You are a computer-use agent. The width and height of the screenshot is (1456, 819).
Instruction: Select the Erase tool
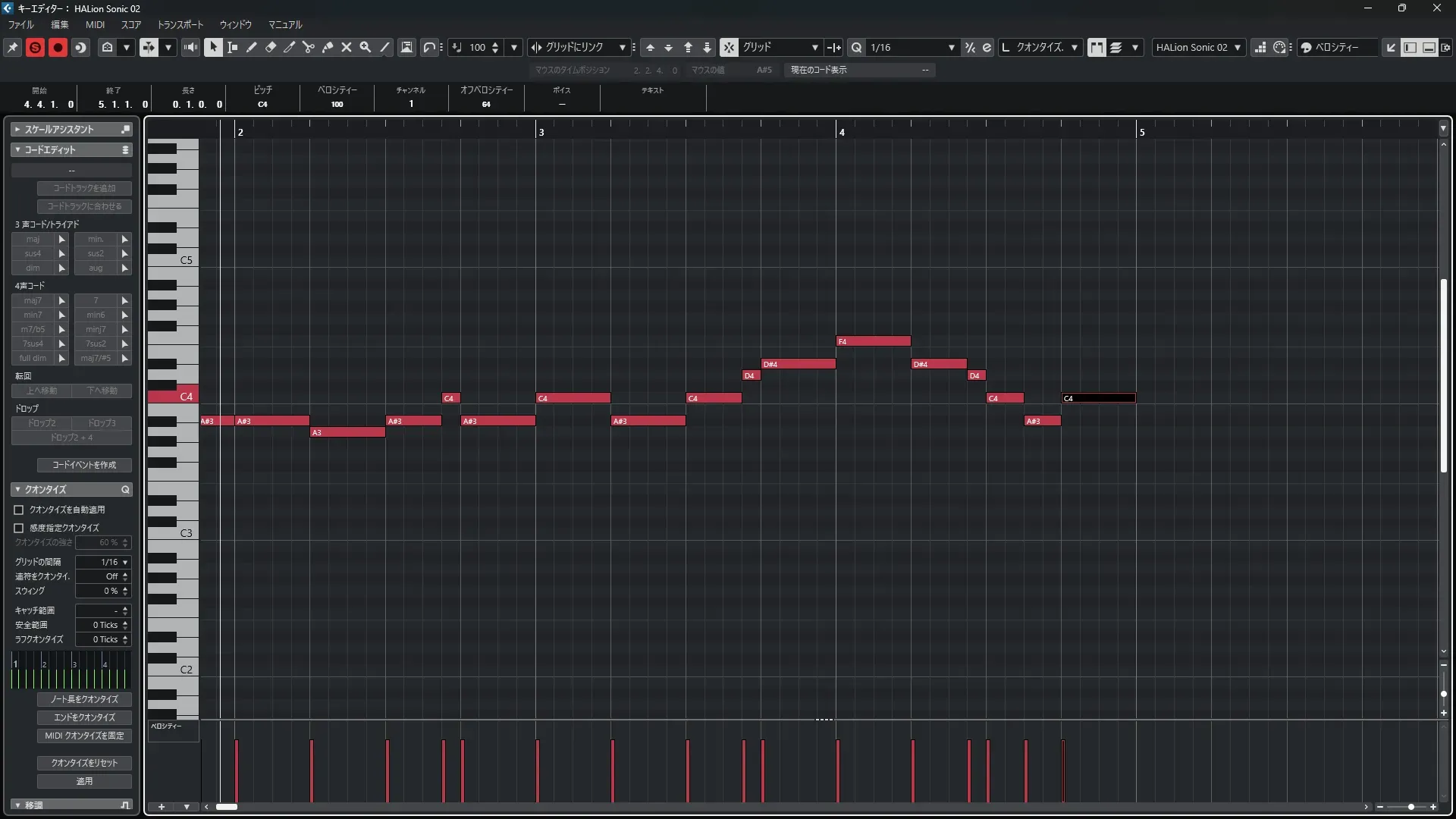(271, 47)
